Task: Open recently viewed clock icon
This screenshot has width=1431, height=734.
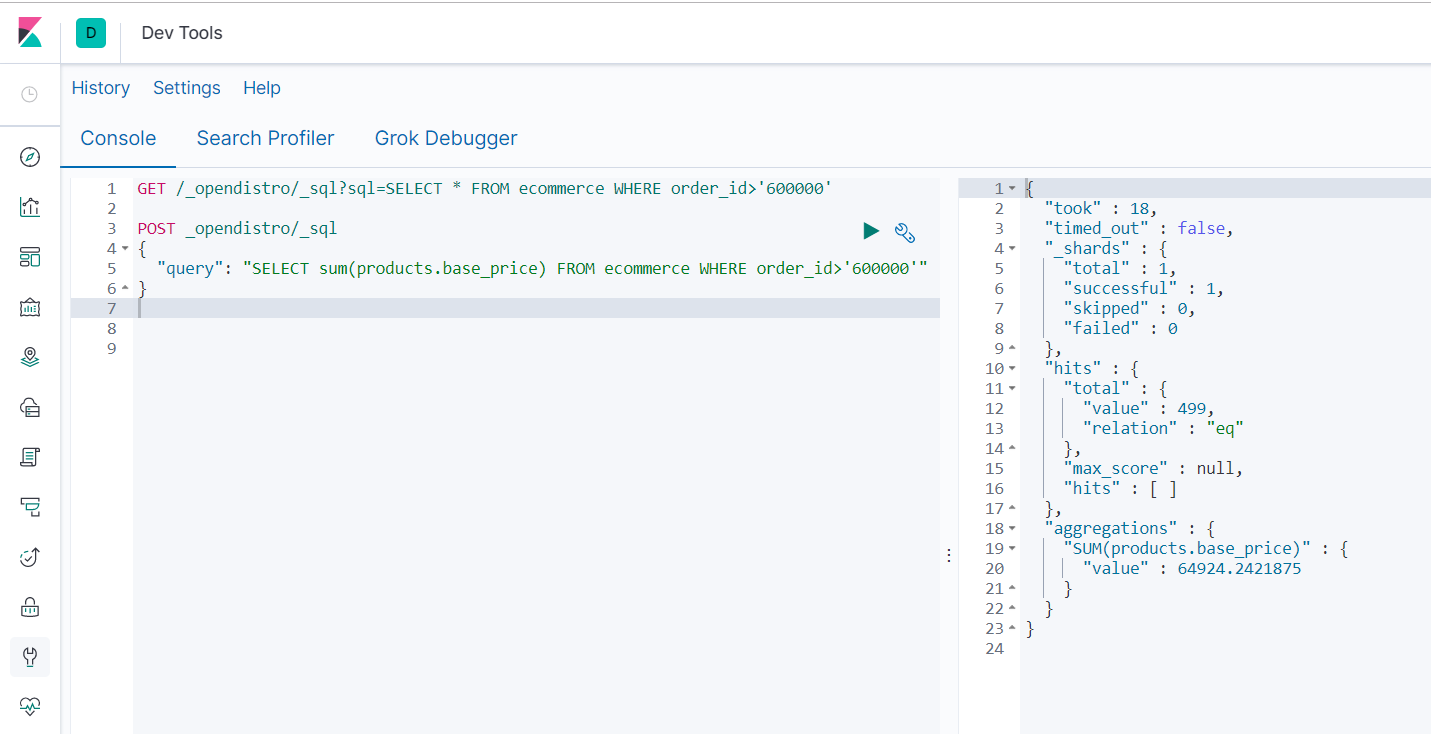Action: (30, 94)
